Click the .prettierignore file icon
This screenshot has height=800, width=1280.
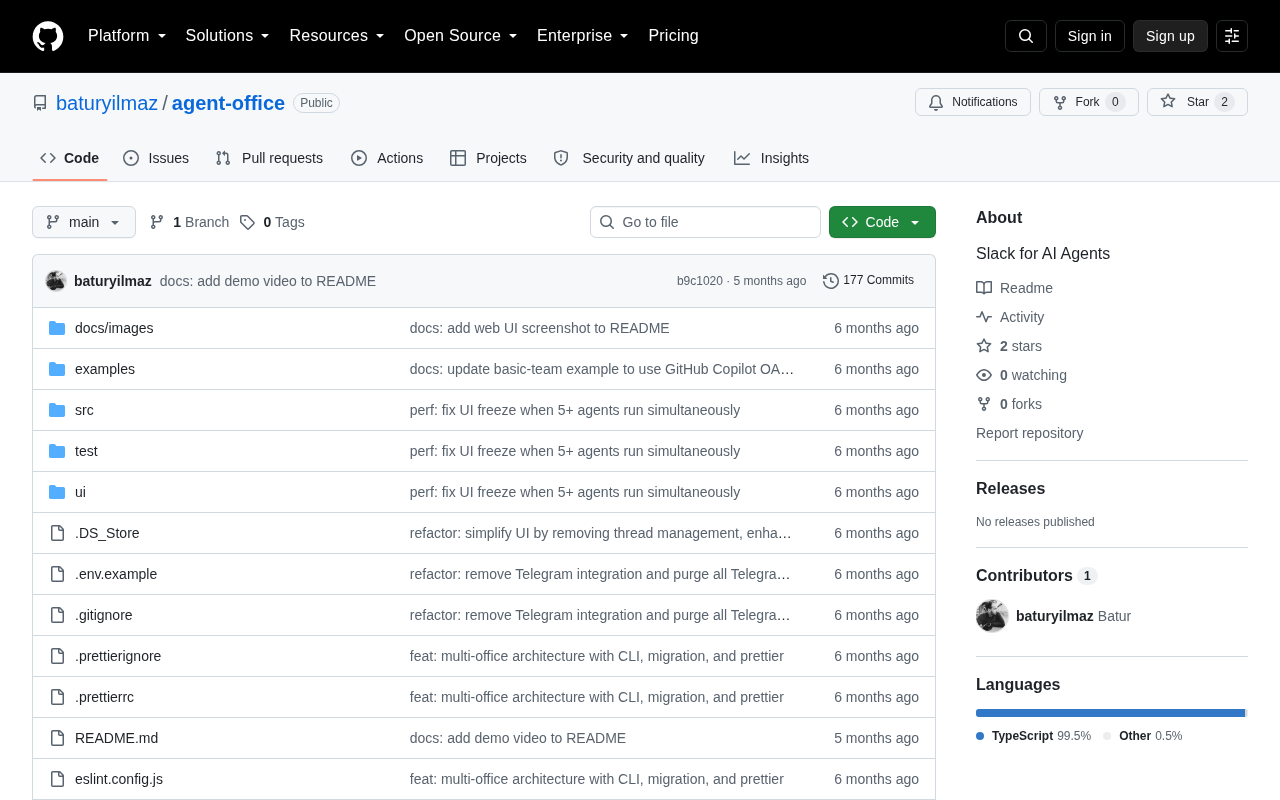57,656
